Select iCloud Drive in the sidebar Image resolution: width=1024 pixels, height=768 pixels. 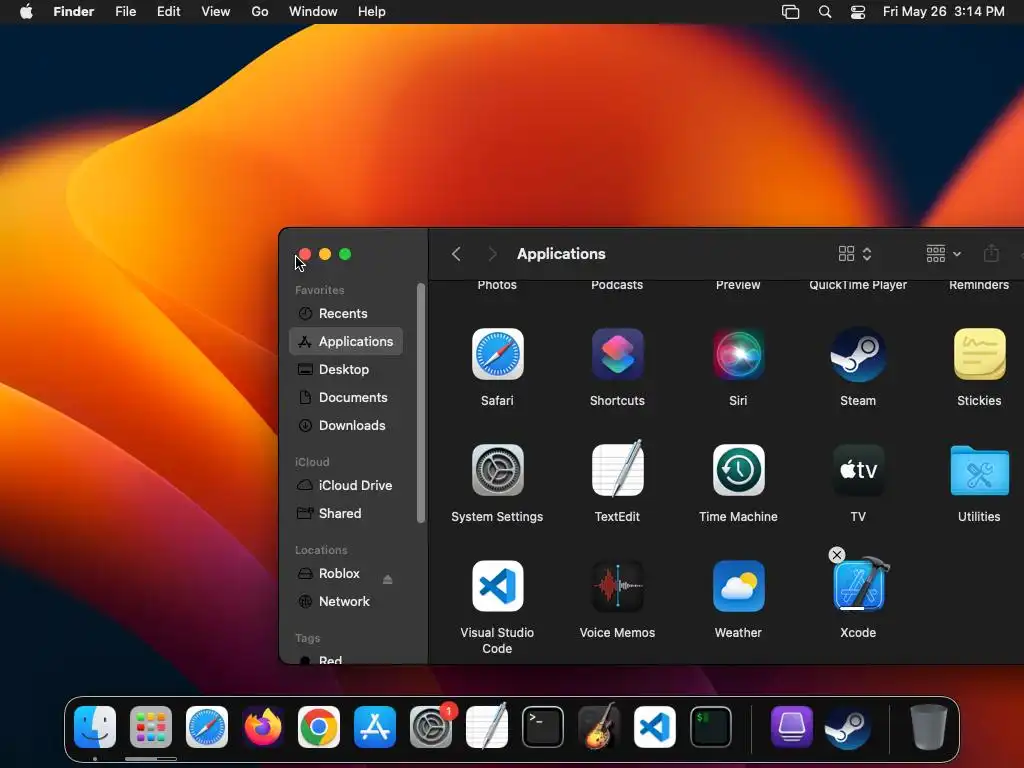[x=345, y=485]
